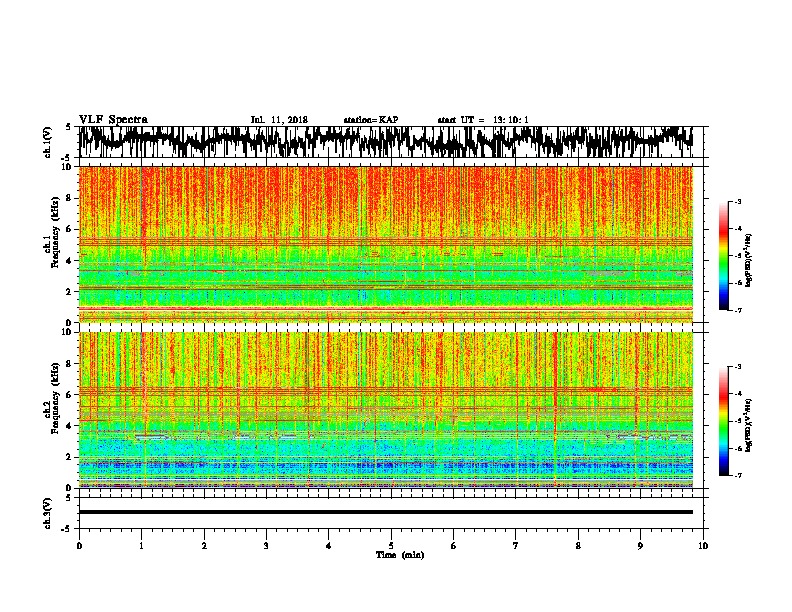The height and width of the screenshot is (612, 792).
Task: Click the ch.1 spectrogram color scale bar
Action: coord(723,256)
